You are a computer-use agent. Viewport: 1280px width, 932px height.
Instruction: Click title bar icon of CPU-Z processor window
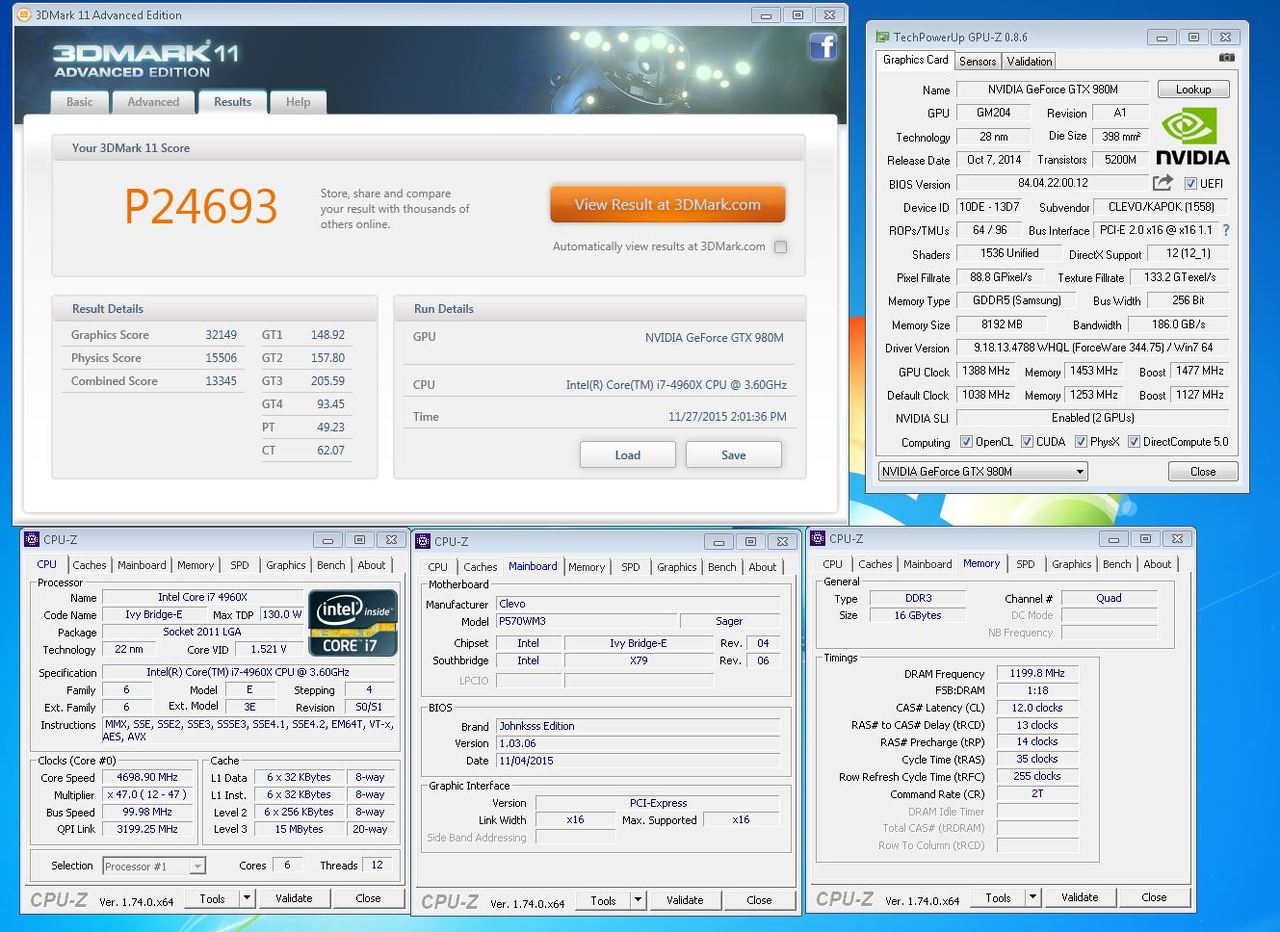pyautogui.click(x=31, y=540)
